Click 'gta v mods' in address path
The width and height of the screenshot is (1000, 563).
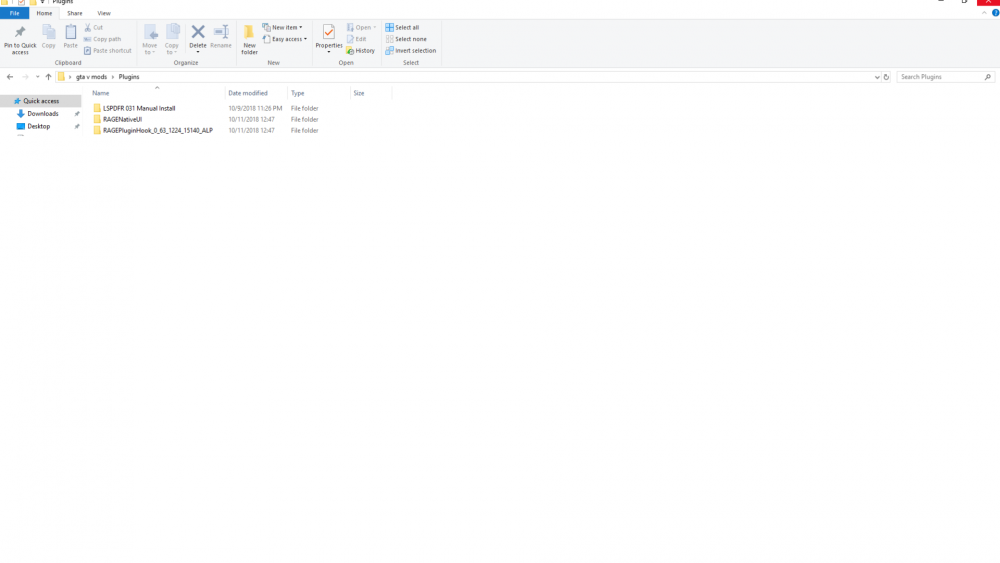point(91,77)
